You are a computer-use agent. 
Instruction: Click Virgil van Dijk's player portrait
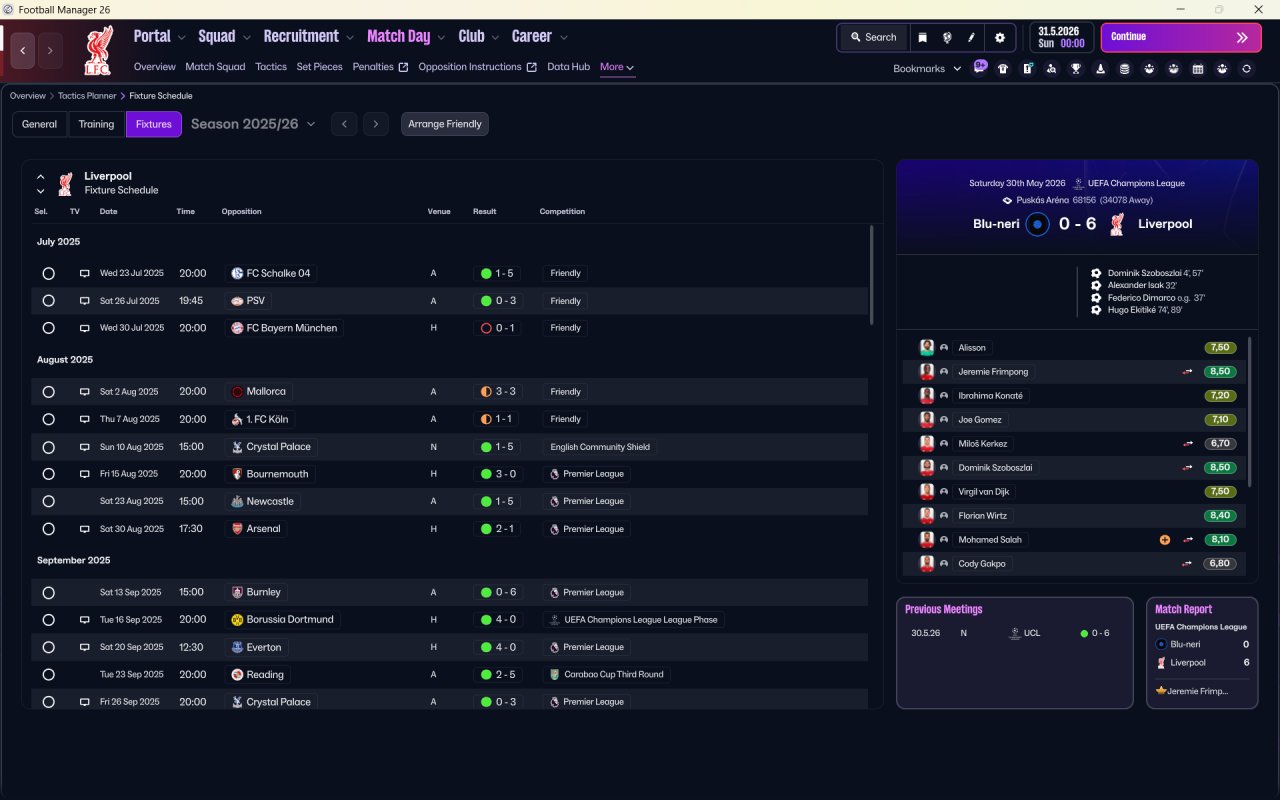(927, 492)
